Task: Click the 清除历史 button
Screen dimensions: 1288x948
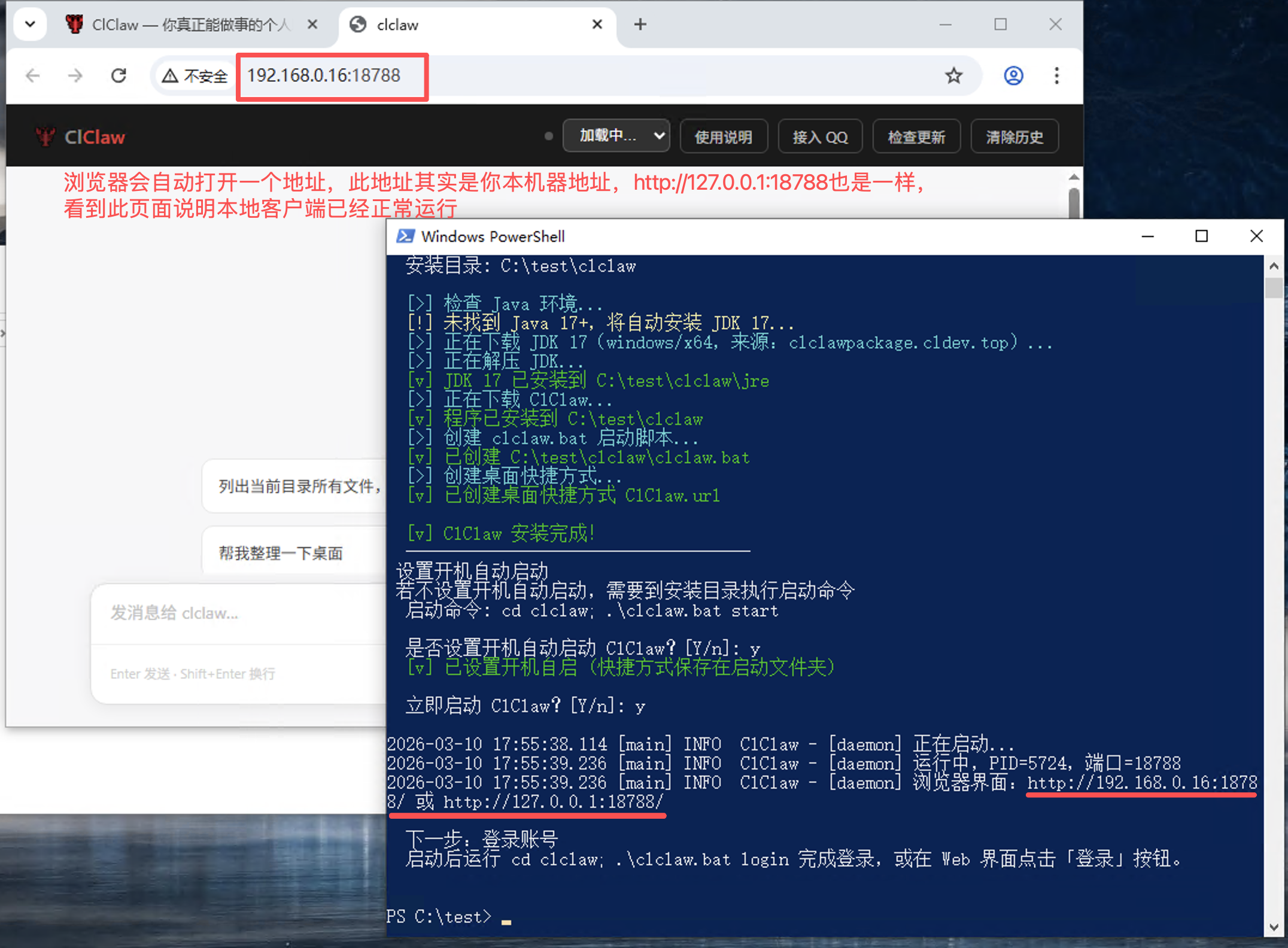Action: (1014, 137)
